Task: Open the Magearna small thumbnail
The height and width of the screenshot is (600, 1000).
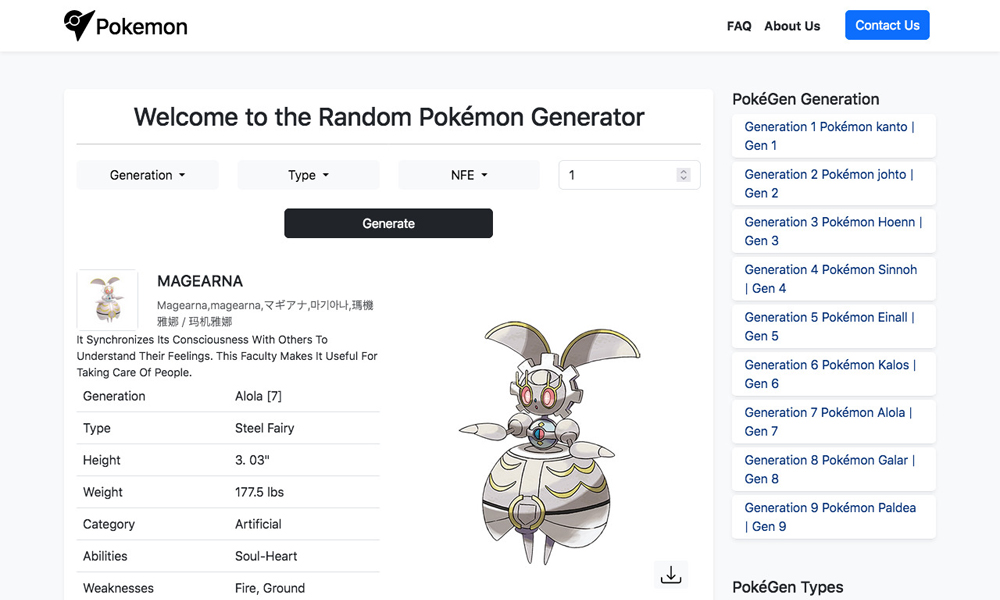Action: pos(107,300)
